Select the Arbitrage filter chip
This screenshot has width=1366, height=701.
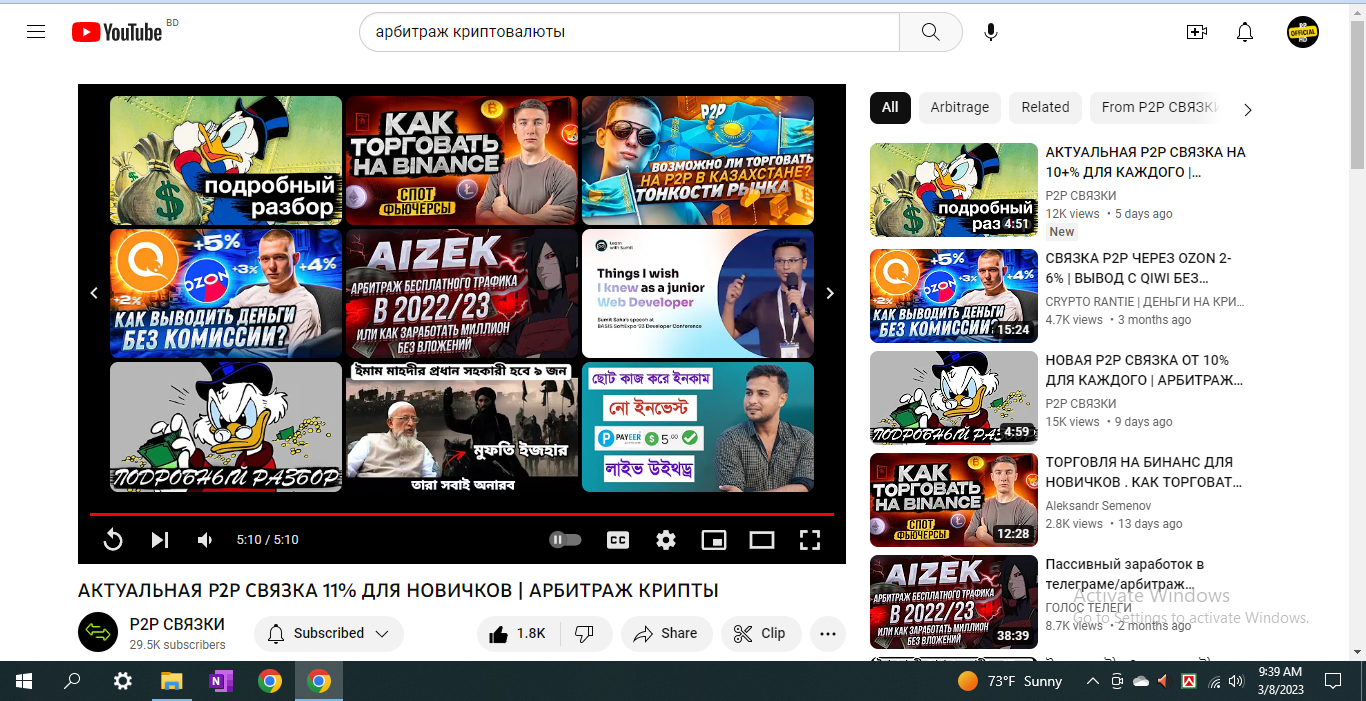[959, 107]
